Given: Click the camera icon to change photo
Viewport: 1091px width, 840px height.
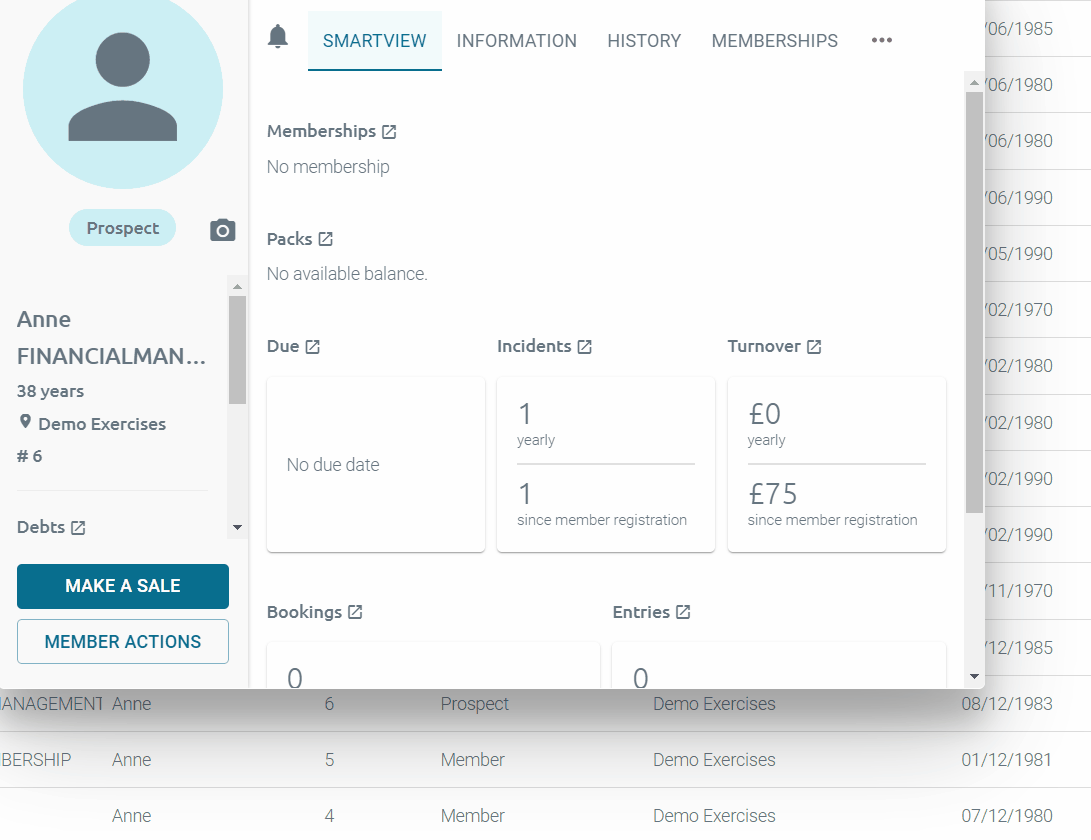Looking at the screenshot, I should (222, 230).
